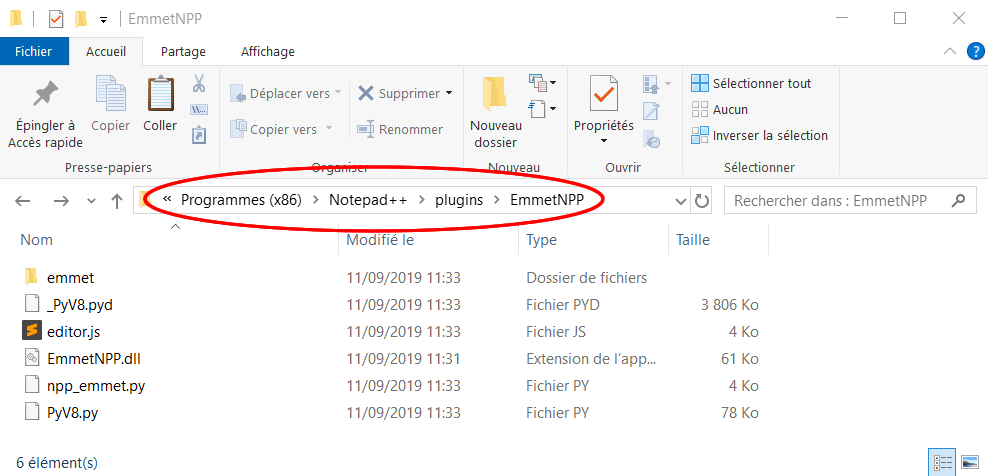Go up one folder level
Screen dimensions: 988x476
click(117, 201)
